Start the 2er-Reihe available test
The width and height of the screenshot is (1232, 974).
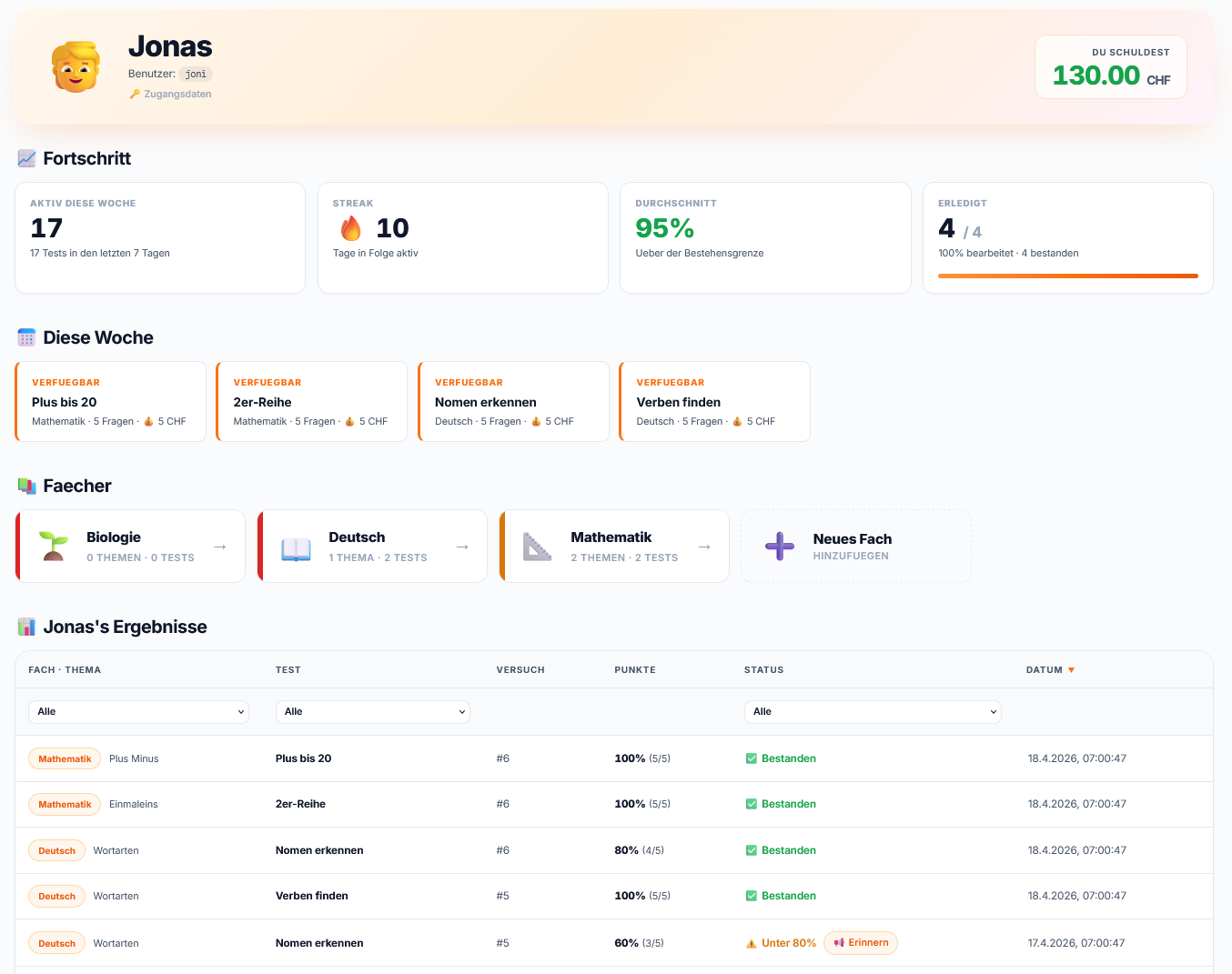tap(312, 402)
